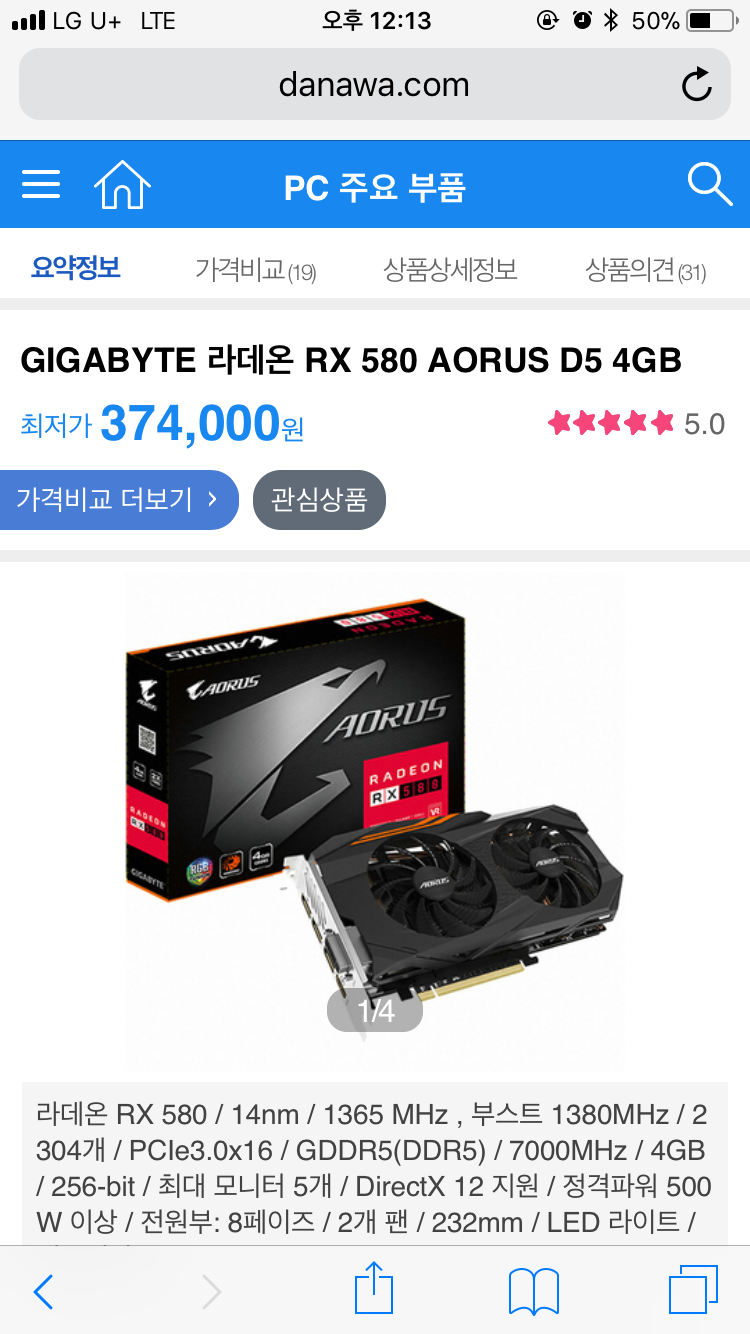Tap the danawa.com address bar
Viewport: 750px width, 1334px height.
point(375,84)
